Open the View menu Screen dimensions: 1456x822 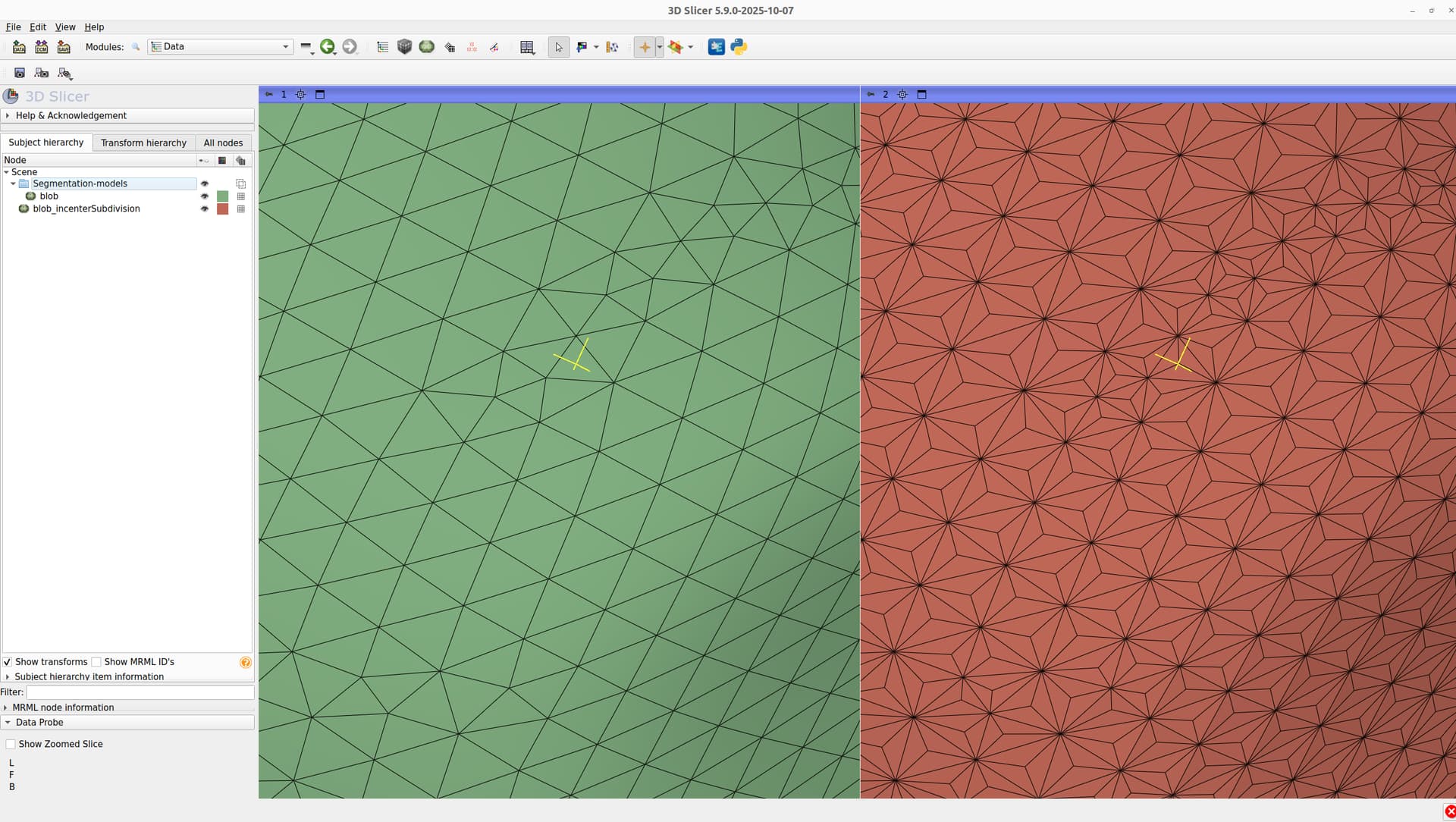tap(65, 27)
